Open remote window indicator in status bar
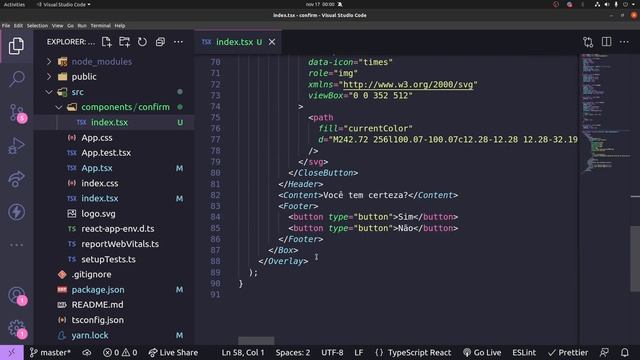 tap(11, 352)
